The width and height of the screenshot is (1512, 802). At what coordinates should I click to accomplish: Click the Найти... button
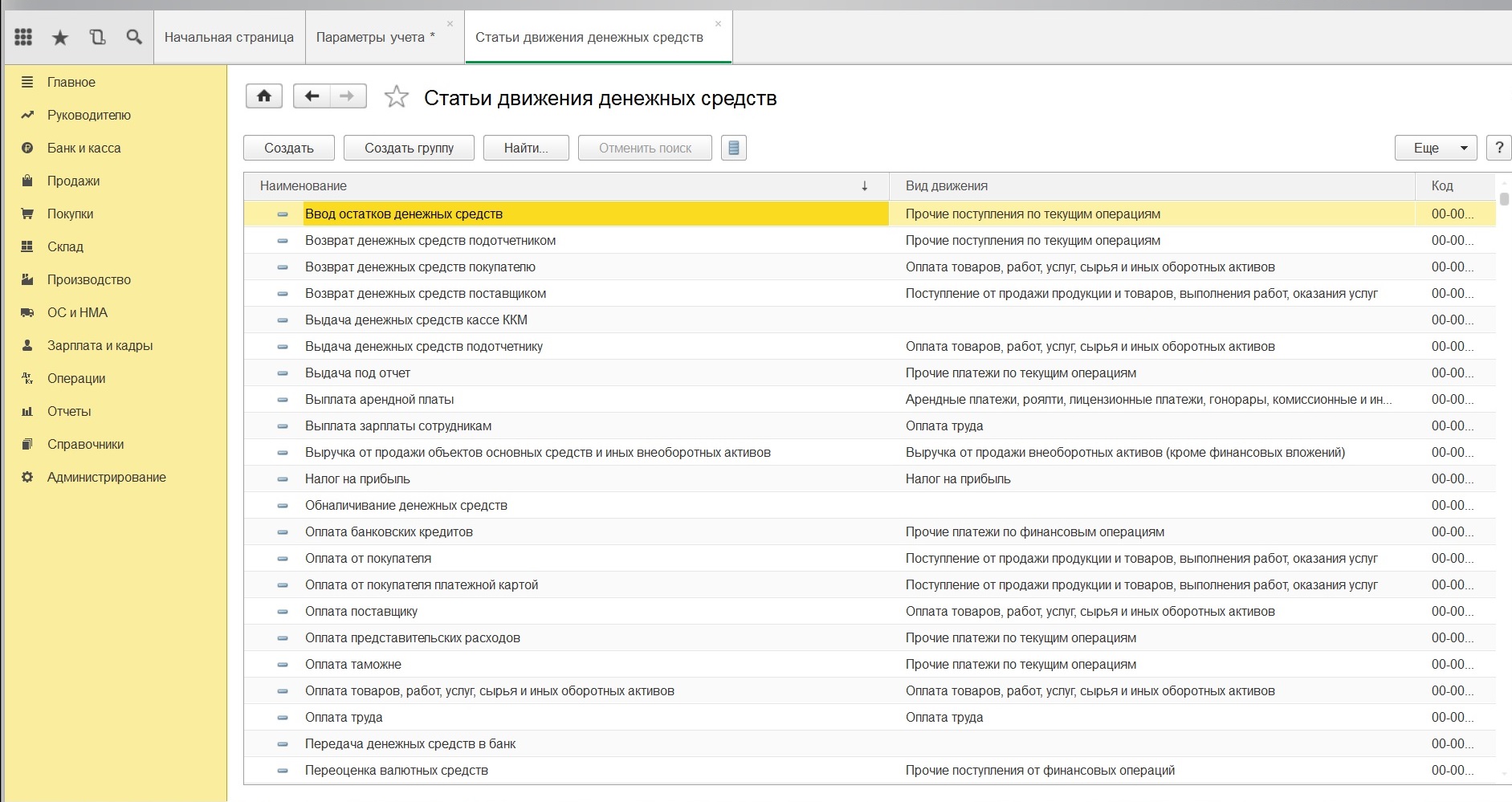pos(526,148)
